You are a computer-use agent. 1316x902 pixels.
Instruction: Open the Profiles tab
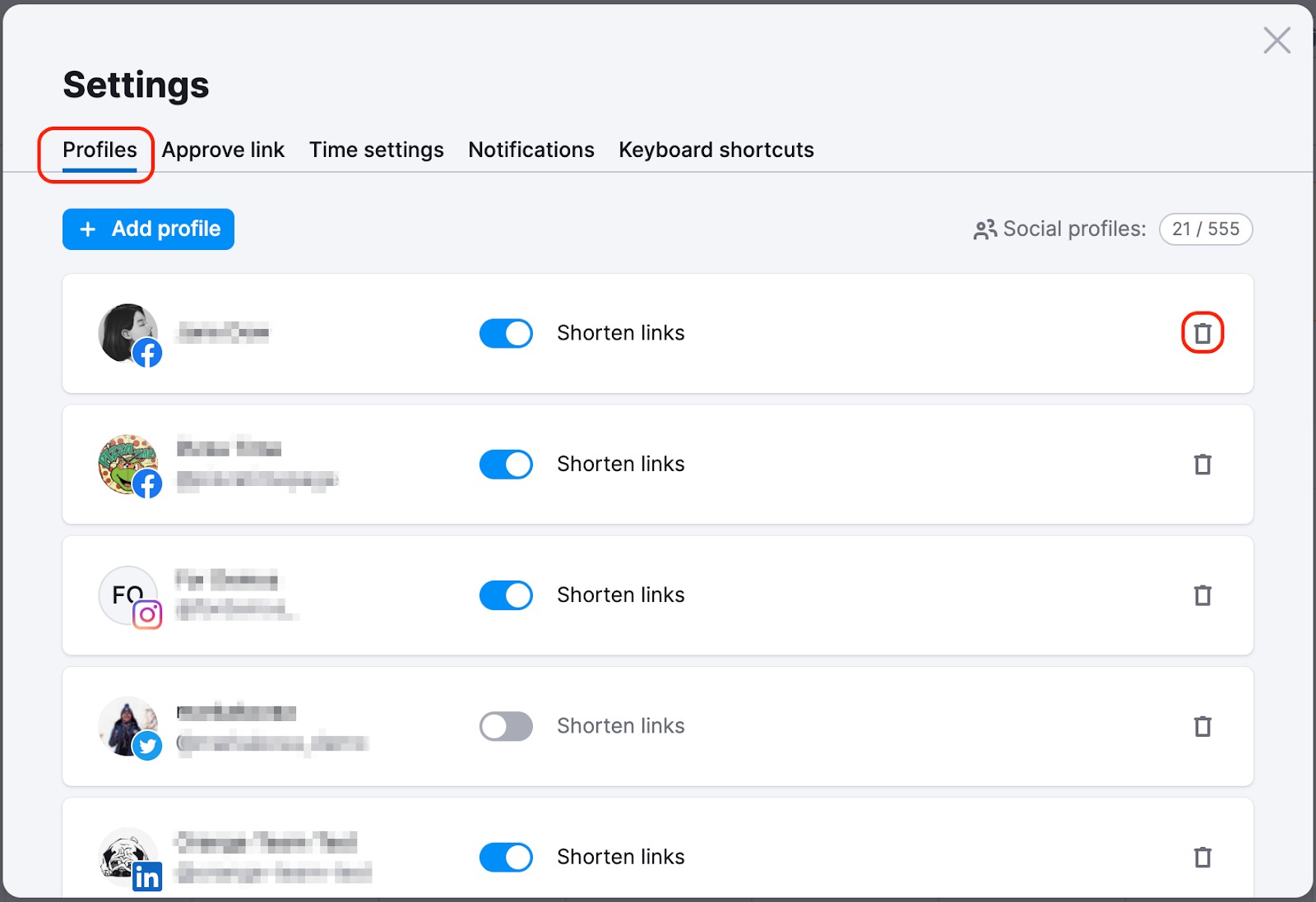(100, 150)
